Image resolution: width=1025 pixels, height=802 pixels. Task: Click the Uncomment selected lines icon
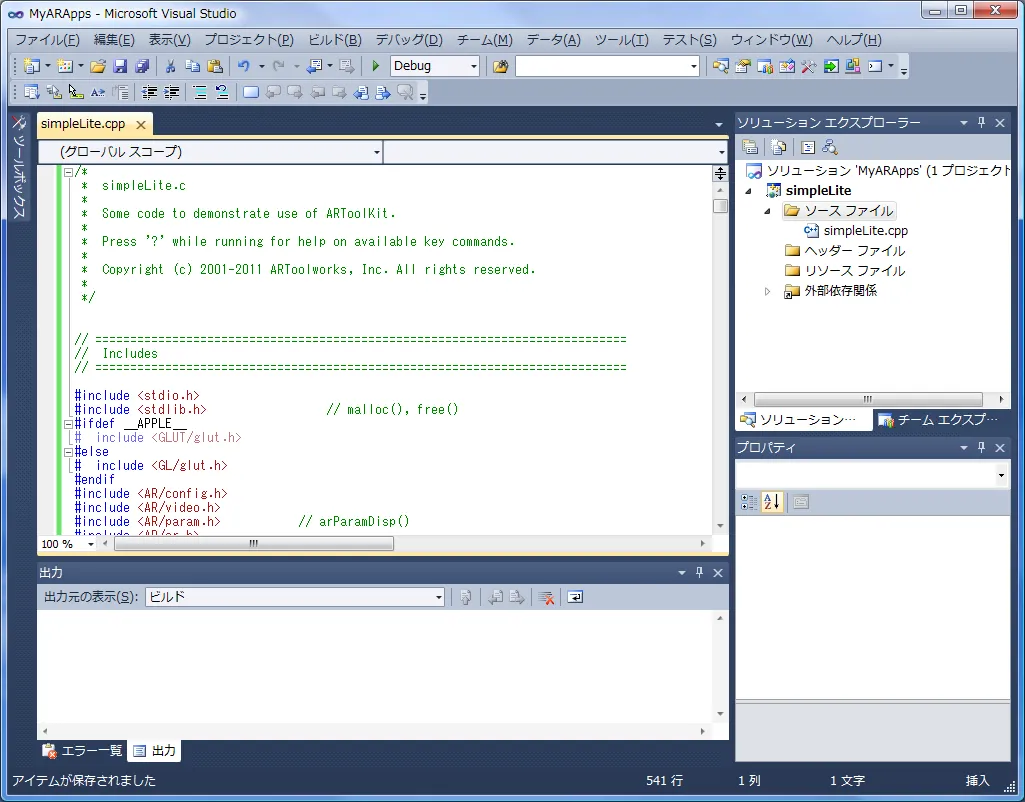[x=222, y=93]
